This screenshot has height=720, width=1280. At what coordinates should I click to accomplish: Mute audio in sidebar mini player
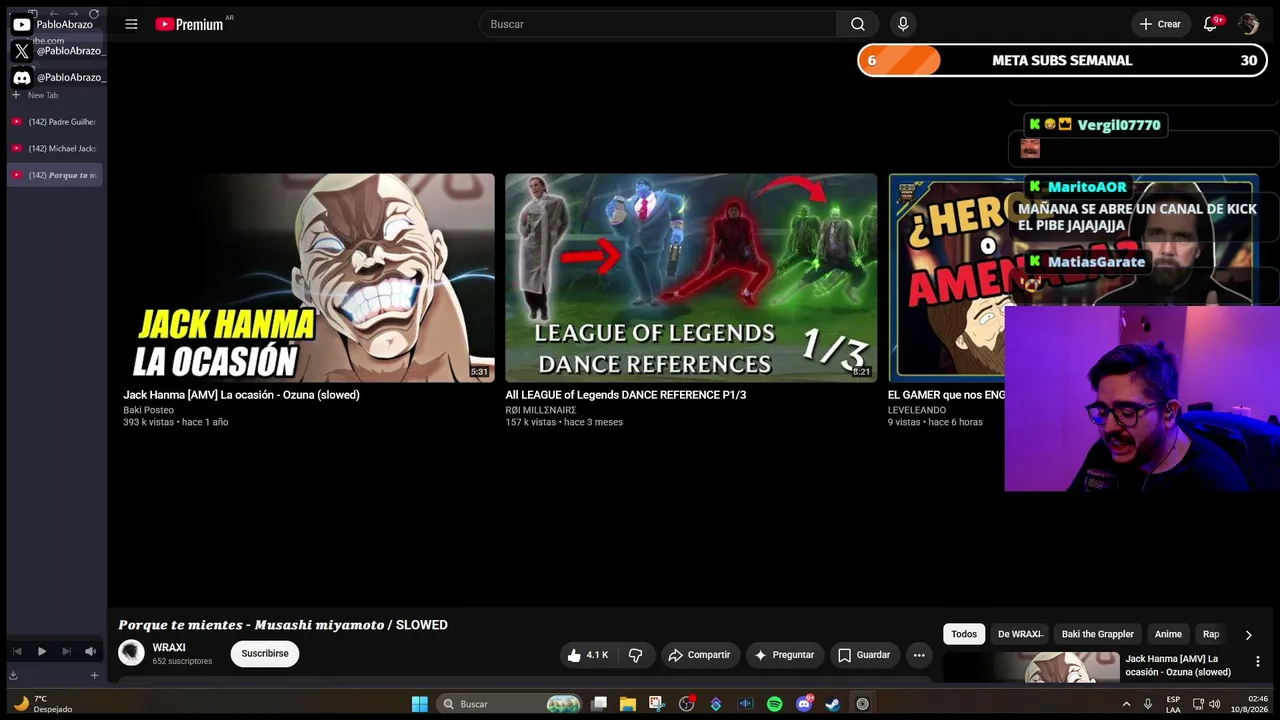click(x=90, y=651)
